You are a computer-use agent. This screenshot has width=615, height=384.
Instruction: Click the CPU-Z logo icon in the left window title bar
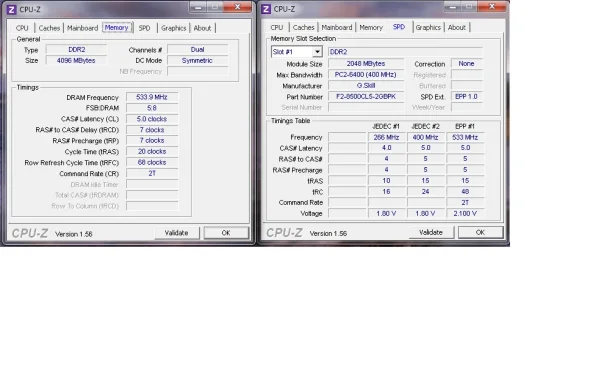coord(11,9)
